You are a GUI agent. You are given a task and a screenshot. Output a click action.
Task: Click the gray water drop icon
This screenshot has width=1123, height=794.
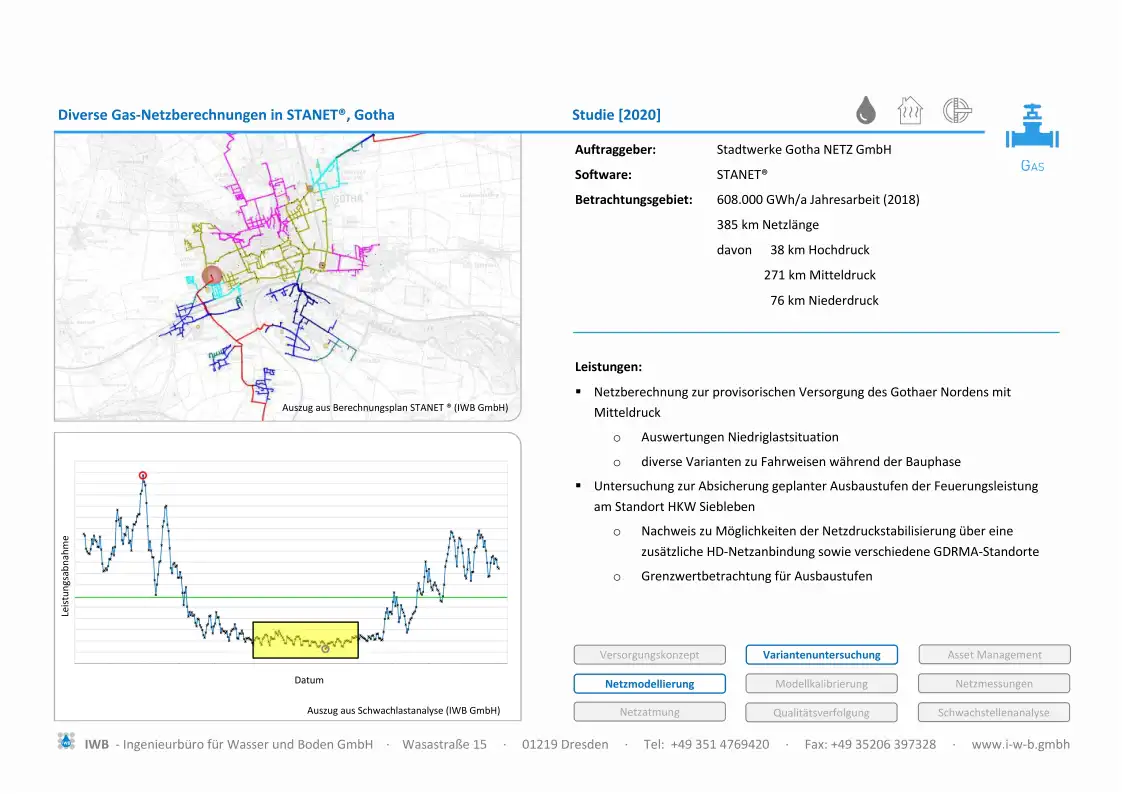pos(866,110)
